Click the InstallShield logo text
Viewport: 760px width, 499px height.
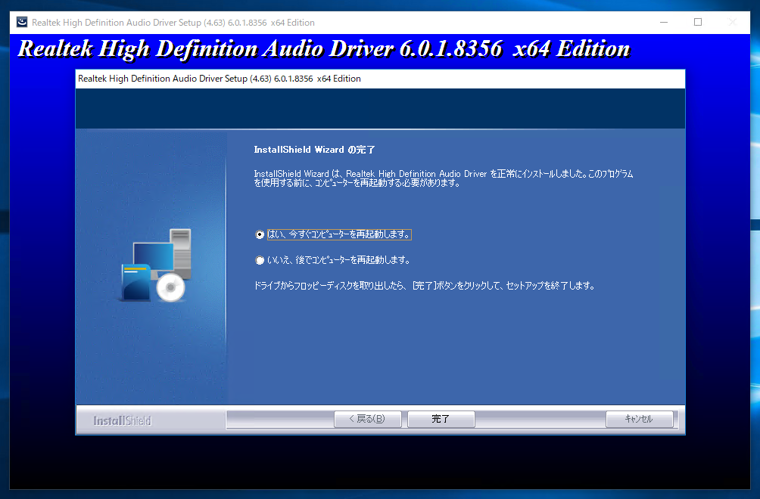[122, 421]
